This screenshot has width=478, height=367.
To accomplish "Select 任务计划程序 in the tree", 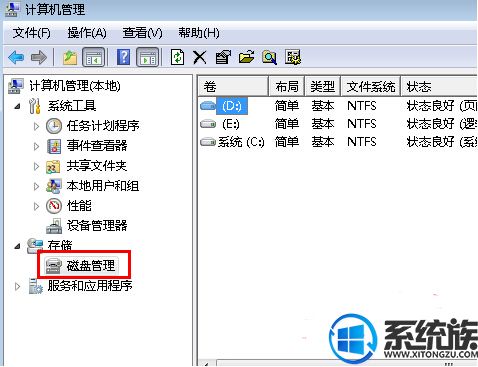I will (103, 126).
